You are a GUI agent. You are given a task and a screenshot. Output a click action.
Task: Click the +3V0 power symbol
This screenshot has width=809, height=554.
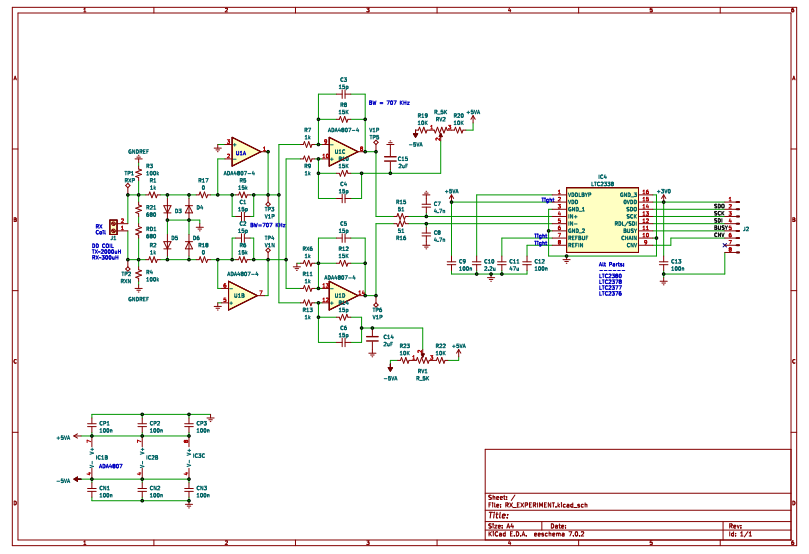tap(664, 194)
